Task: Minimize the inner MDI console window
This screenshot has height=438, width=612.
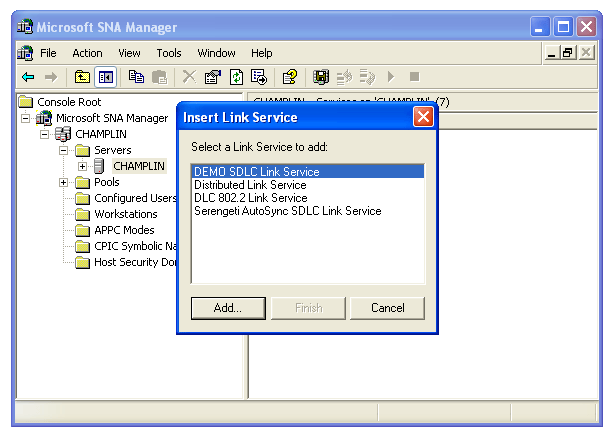Action: [x=552, y=53]
